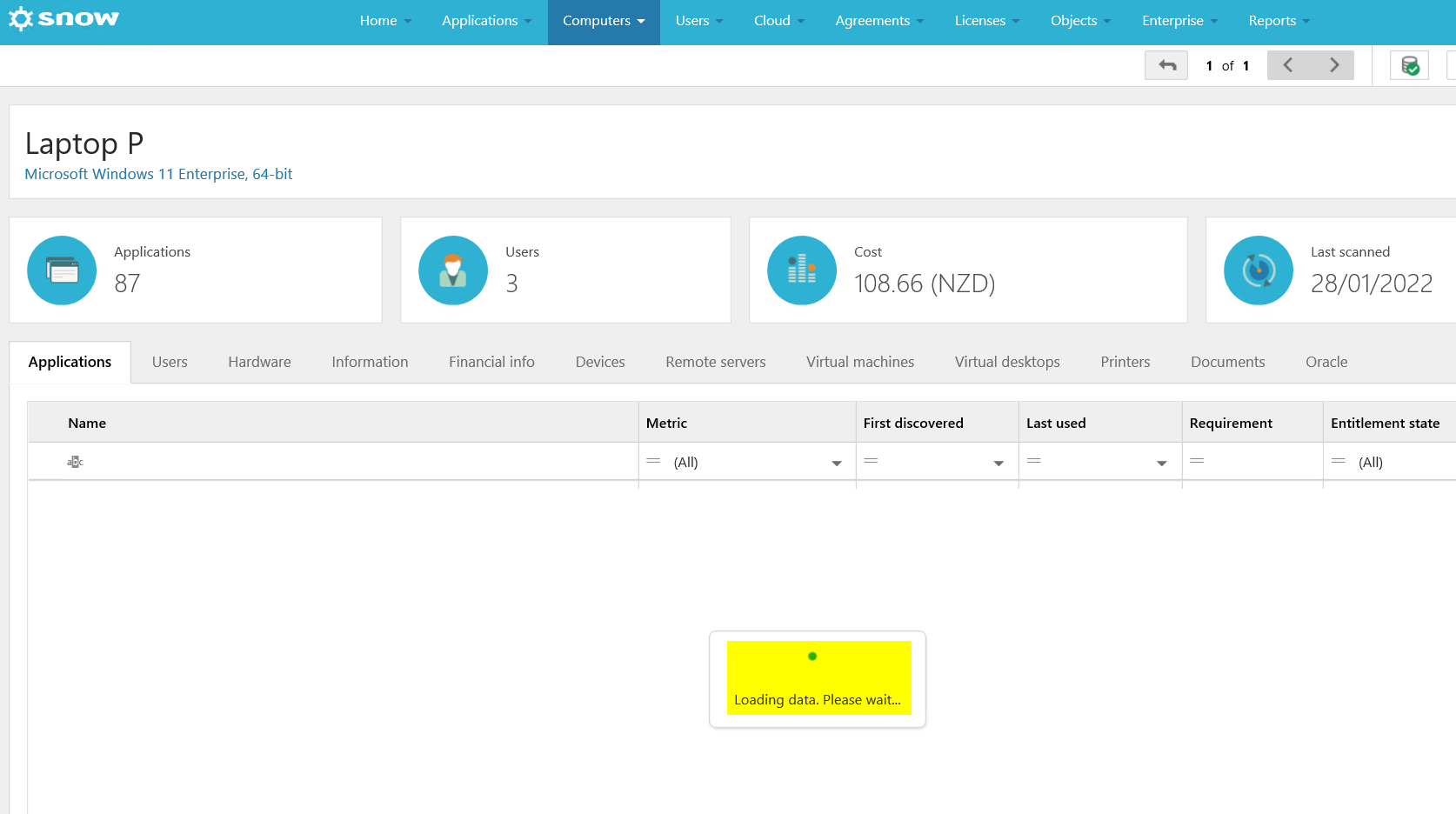Open the Computers menu in top navigation
Viewport: 1456px width, 814px height.
(604, 21)
